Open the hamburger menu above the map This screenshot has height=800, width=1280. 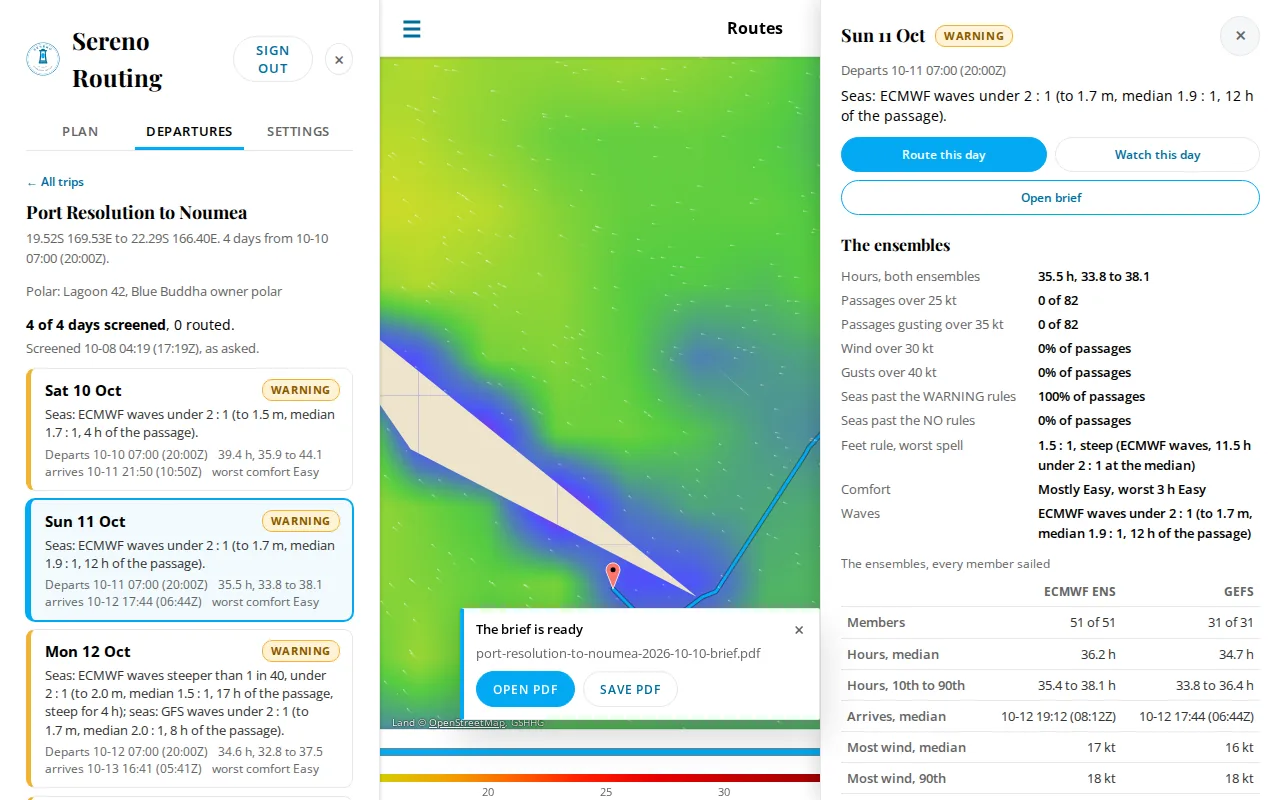411,29
